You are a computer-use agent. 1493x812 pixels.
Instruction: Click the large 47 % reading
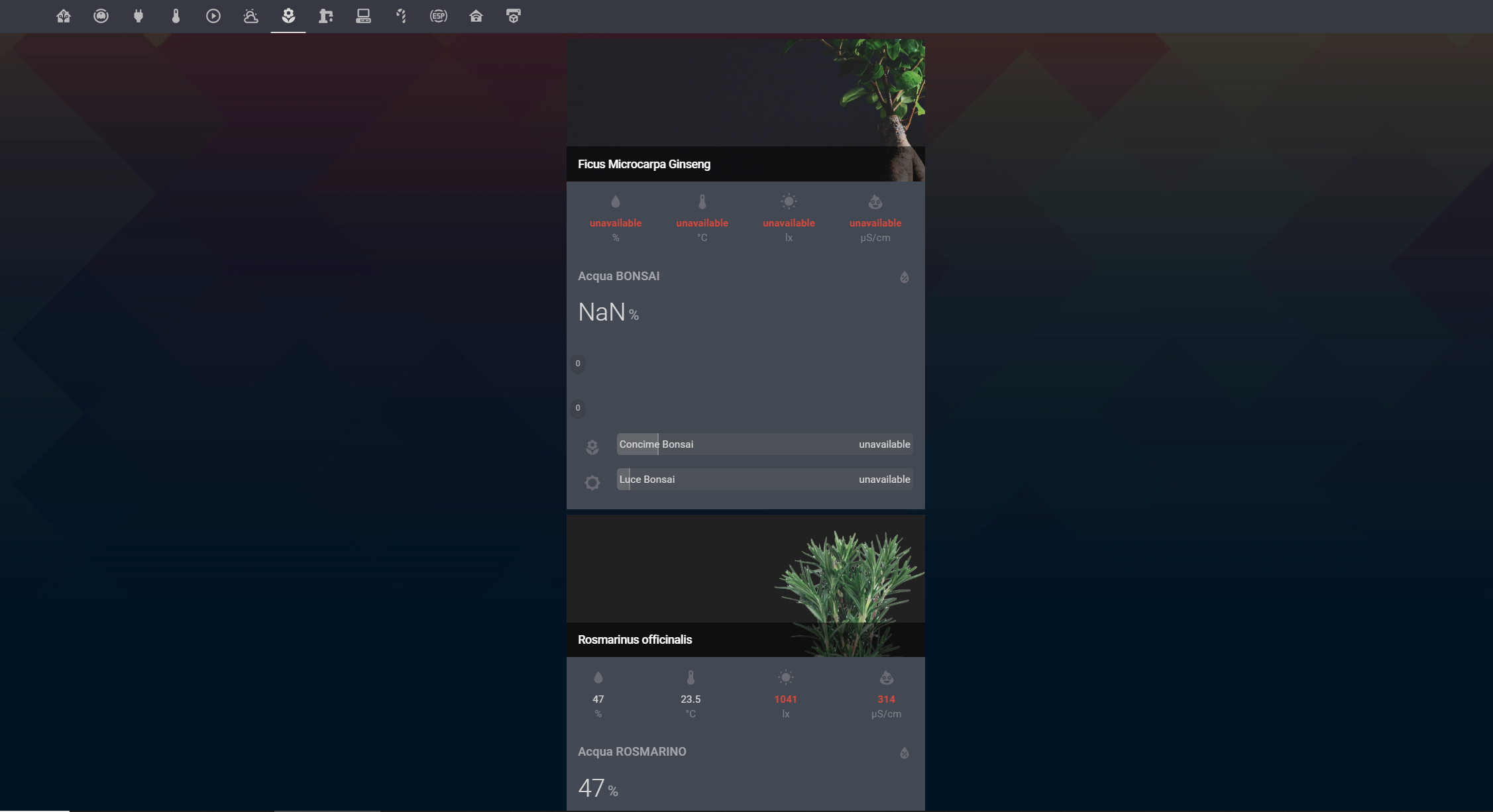coord(598,788)
